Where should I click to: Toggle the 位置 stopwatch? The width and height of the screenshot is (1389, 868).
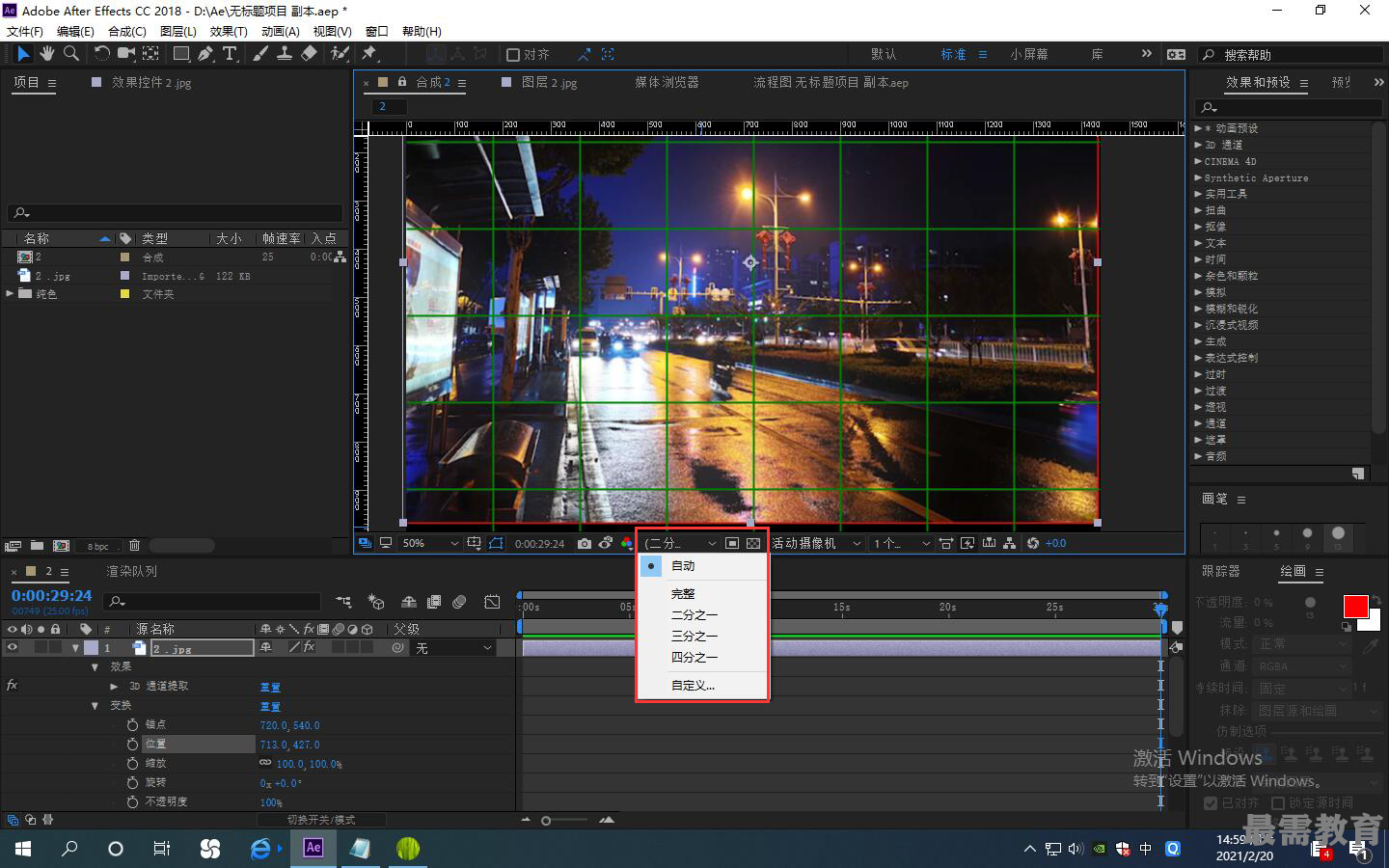click(x=133, y=744)
